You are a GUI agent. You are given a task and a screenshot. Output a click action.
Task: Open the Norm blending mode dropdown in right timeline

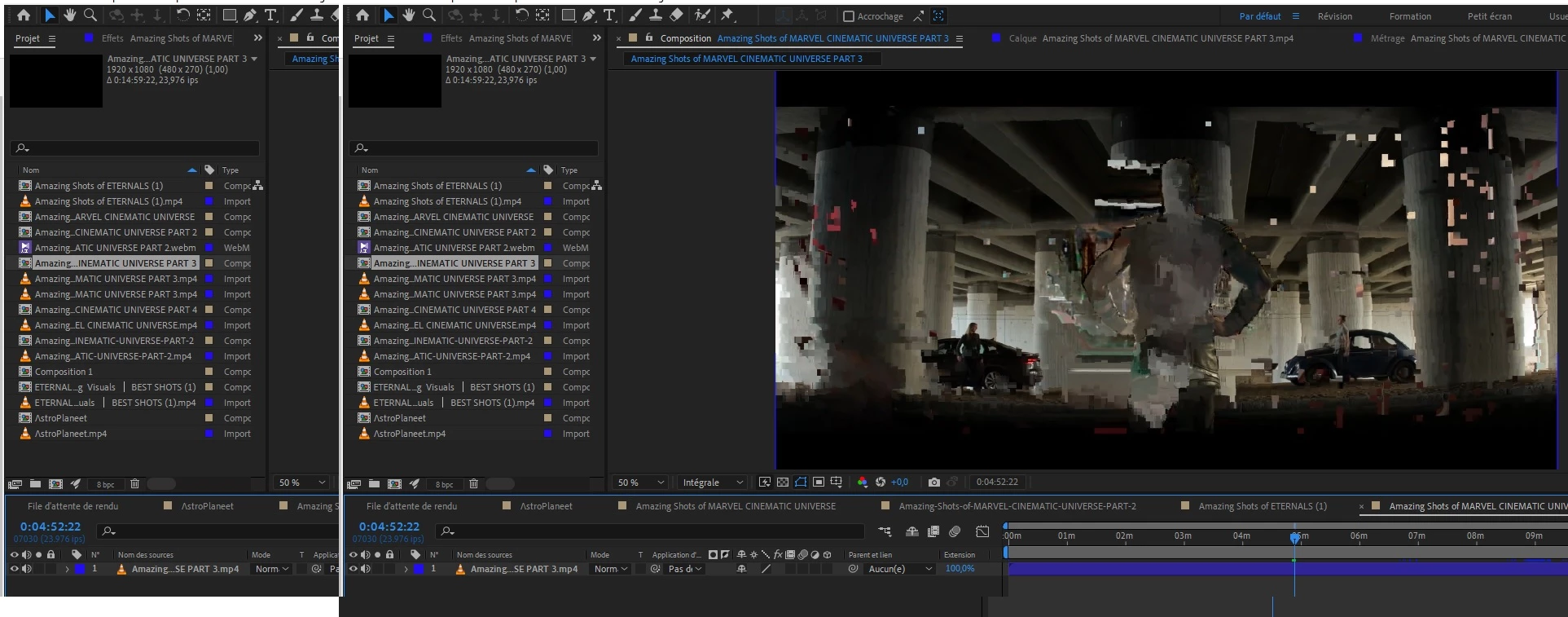612,569
